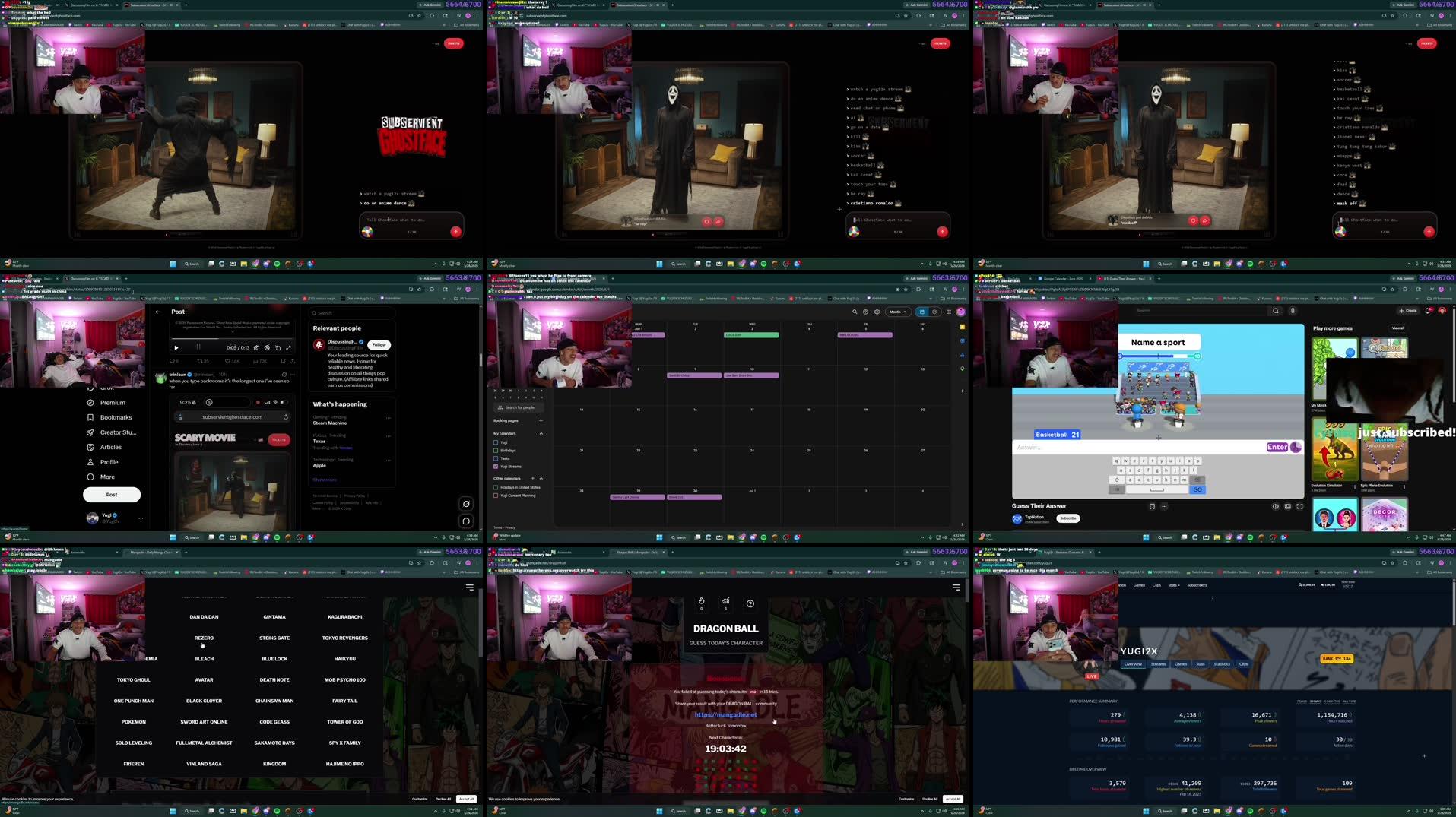Open the help icon on Dragon Ball page
Viewport: 1456px width, 817px height.
(750, 604)
